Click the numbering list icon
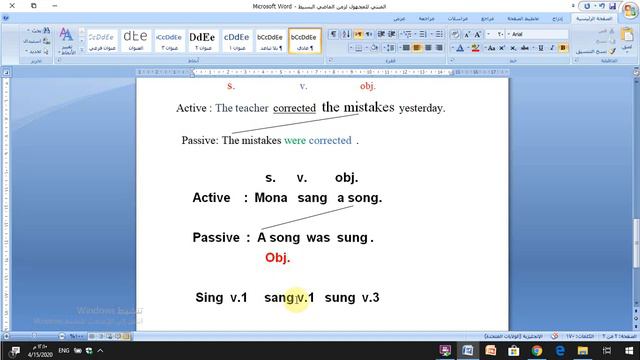Image resolution: width=640 pixels, height=360 pixels. [422, 34]
